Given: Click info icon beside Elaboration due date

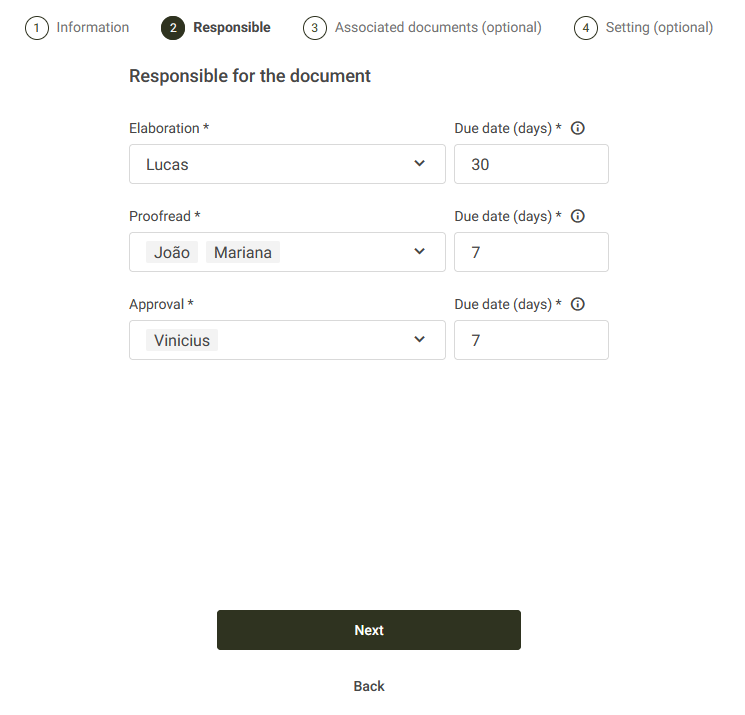Looking at the screenshot, I should click(577, 128).
